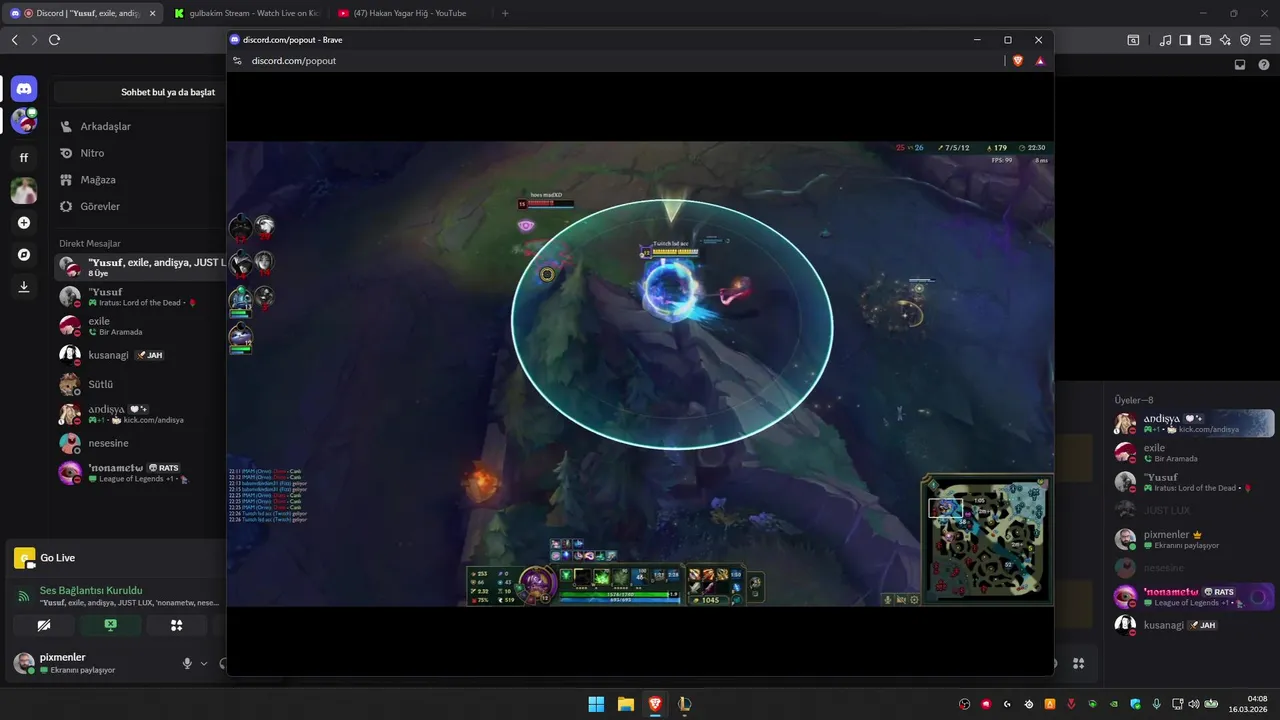Open direct message with "Yusuf
Viewport: 1280px width, 720px height.
(x=140, y=297)
